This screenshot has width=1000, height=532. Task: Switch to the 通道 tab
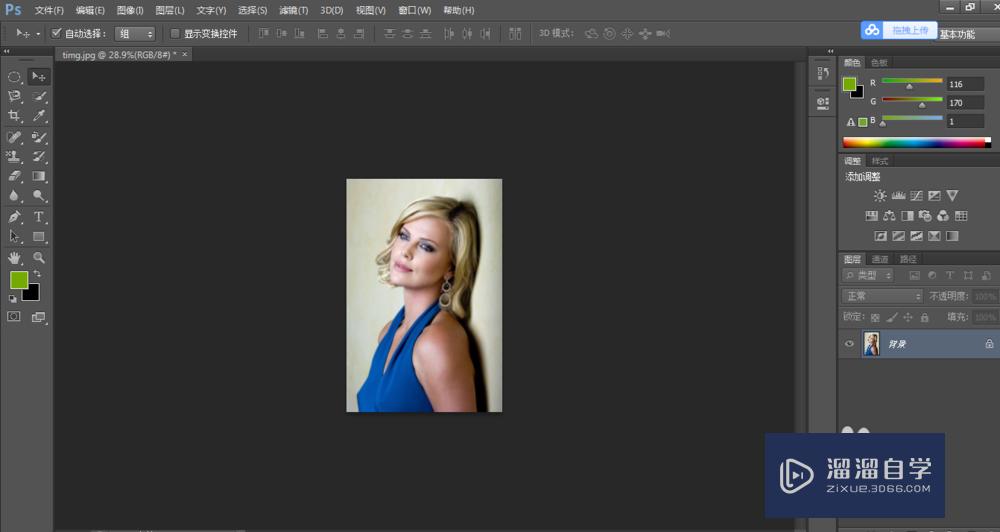pyautogui.click(x=880, y=259)
